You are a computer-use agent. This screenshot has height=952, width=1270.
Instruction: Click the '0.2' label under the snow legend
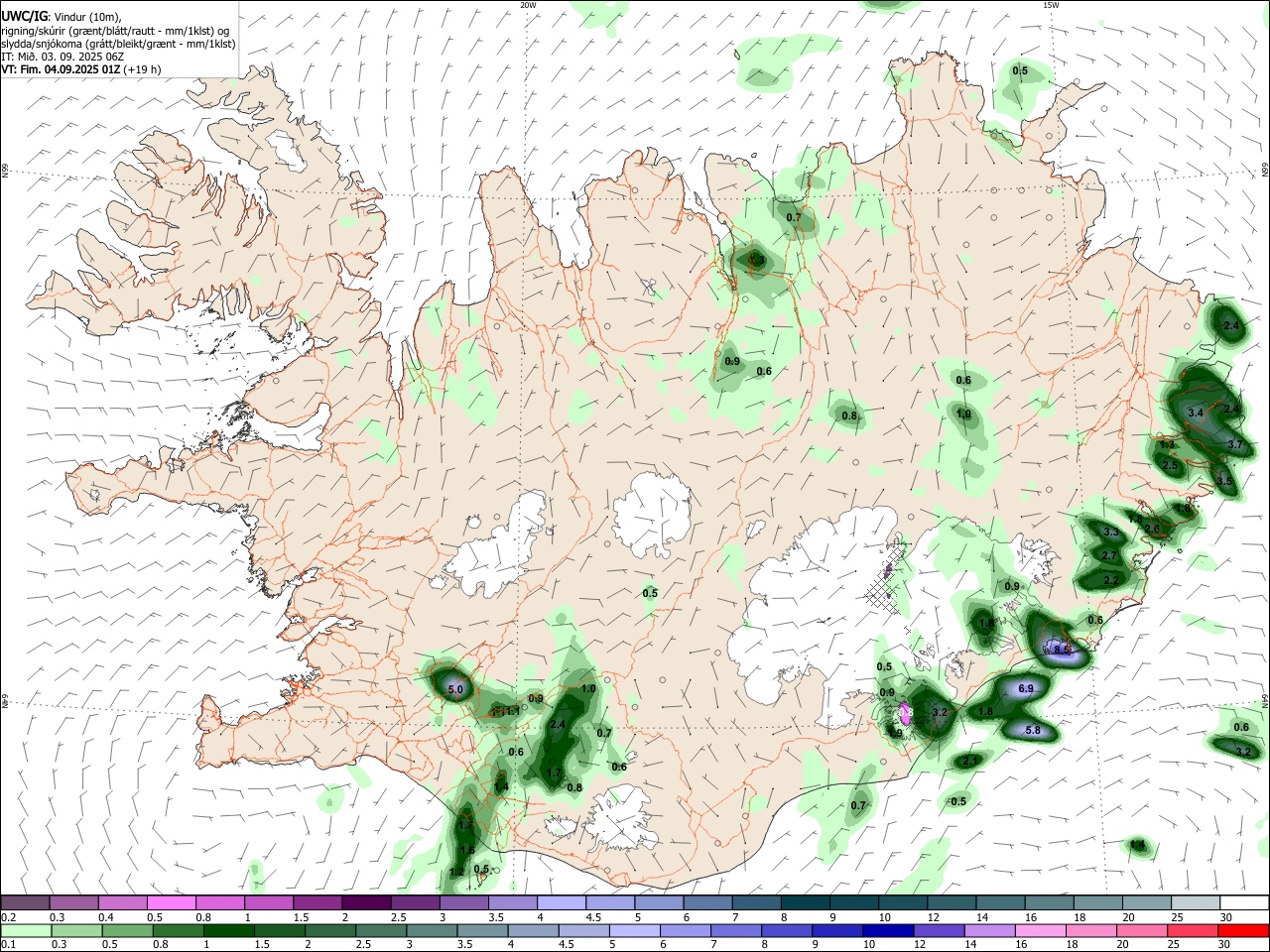click(9, 916)
